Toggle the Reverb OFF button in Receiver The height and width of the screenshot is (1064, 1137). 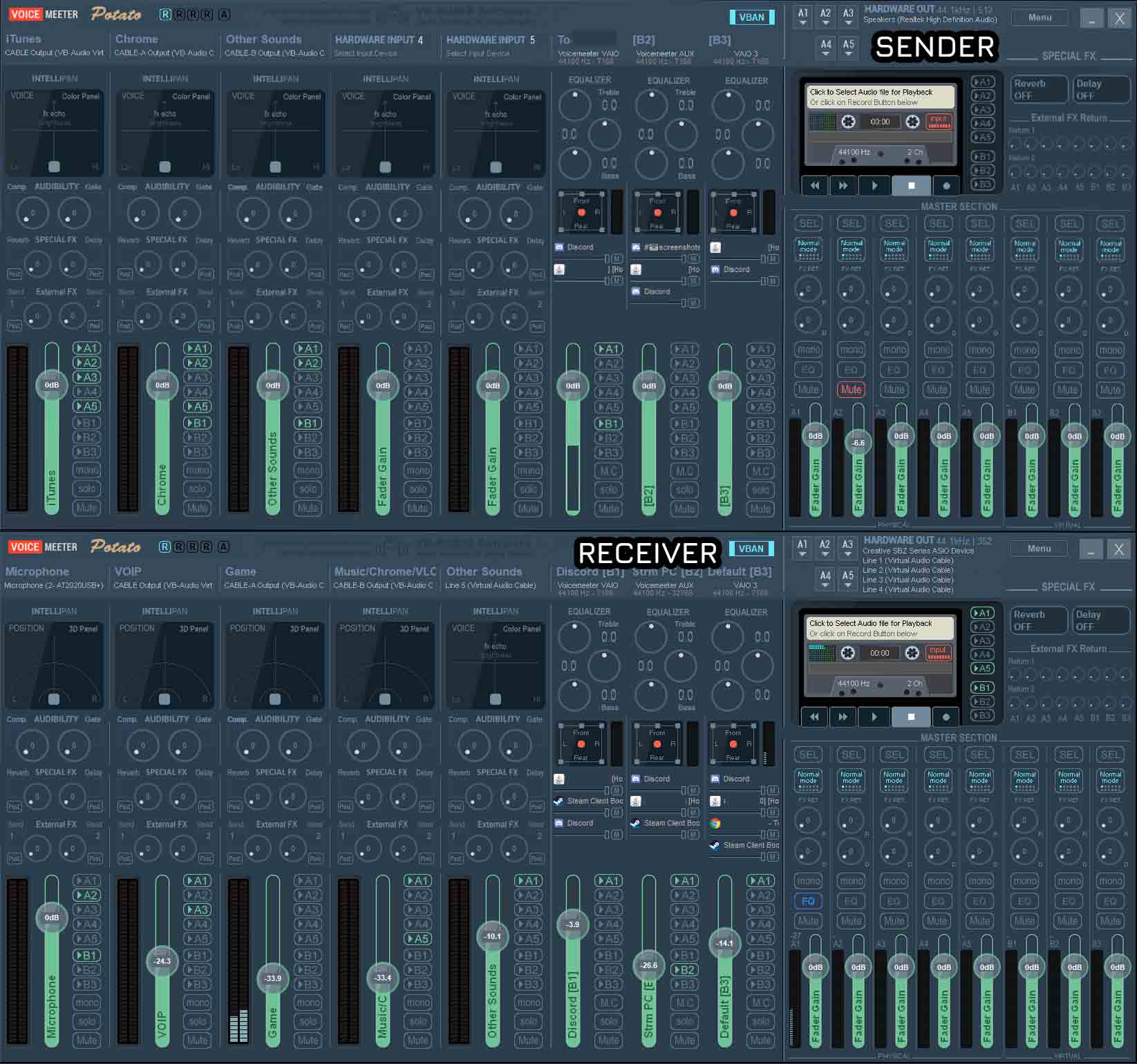click(x=1037, y=620)
